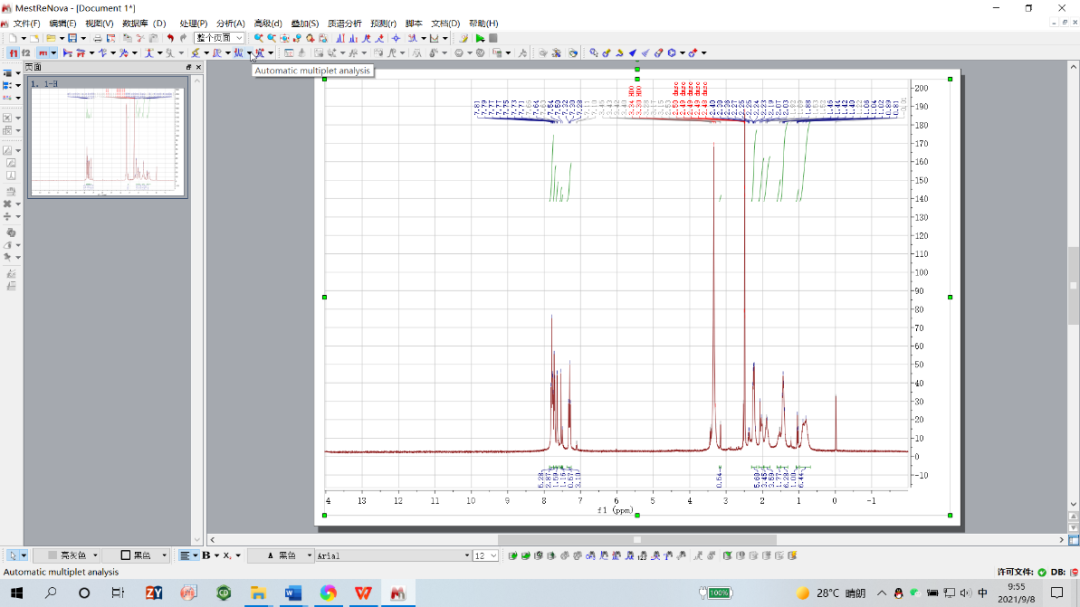Viewport: 1080px width, 607px height.
Task: Open the 文件(F) menu
Action: (27, 23)
